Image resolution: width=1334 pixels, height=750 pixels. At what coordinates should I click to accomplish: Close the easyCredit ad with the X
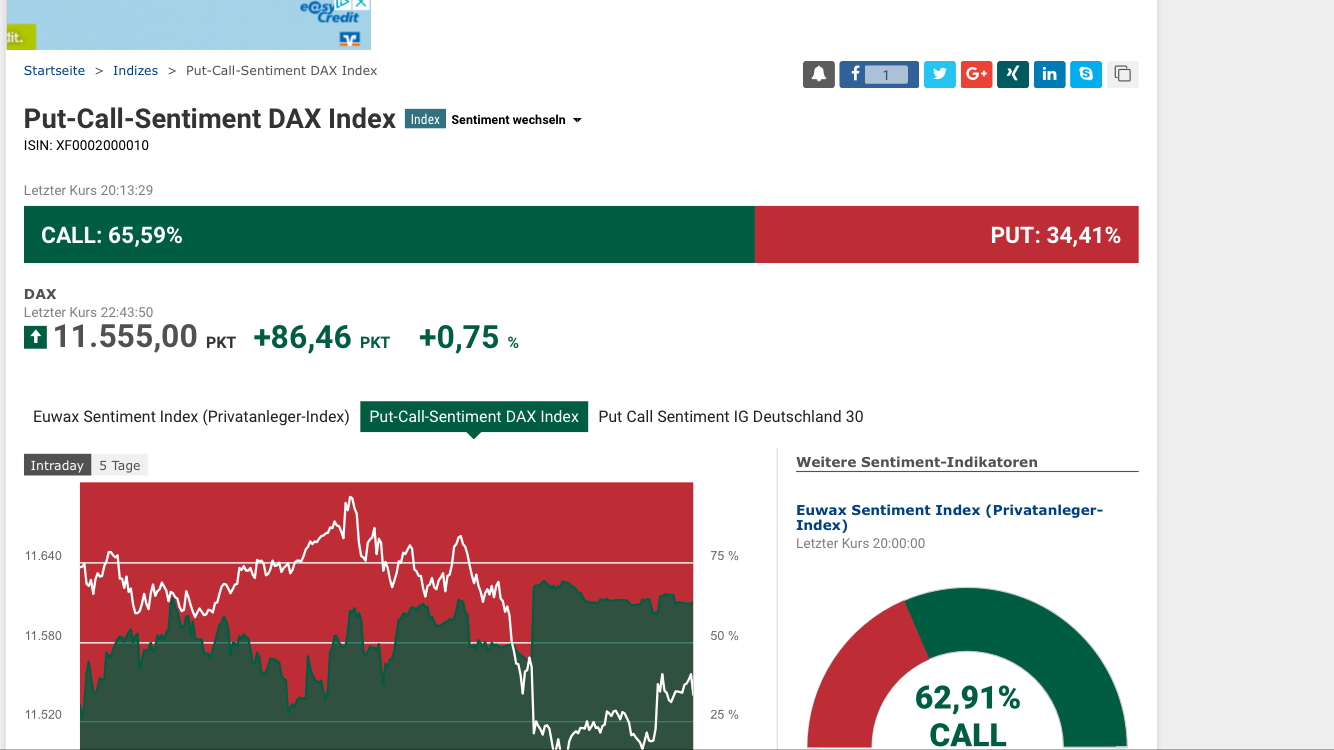pos(362,4)
